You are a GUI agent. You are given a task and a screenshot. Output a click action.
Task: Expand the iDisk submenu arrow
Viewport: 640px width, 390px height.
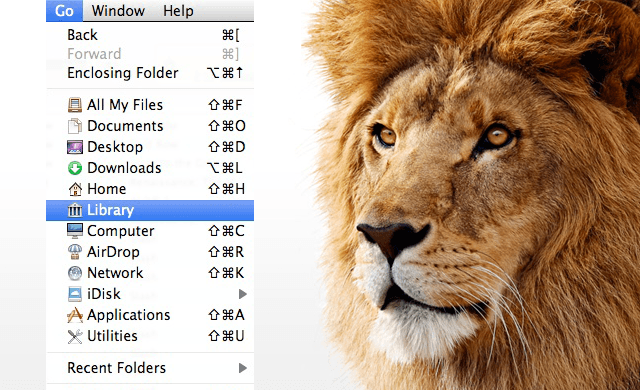click(x=242, y=294)
